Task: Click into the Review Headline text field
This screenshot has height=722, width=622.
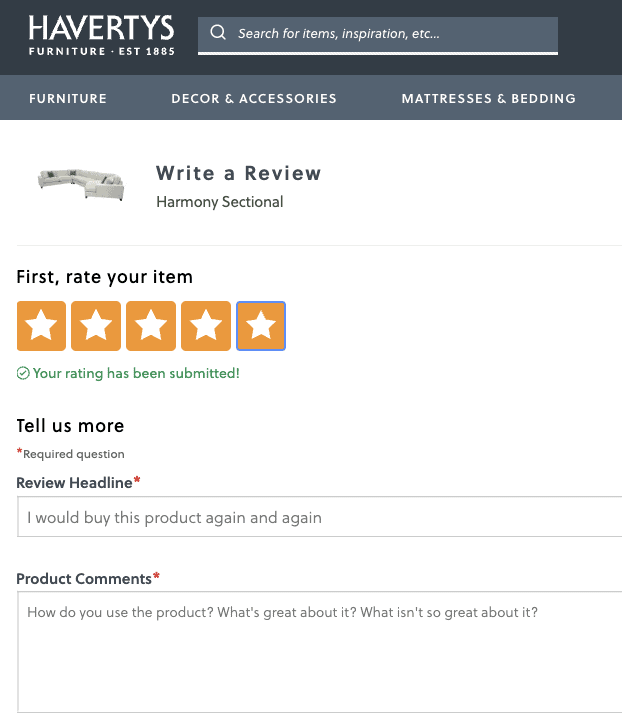Action: 320,517
